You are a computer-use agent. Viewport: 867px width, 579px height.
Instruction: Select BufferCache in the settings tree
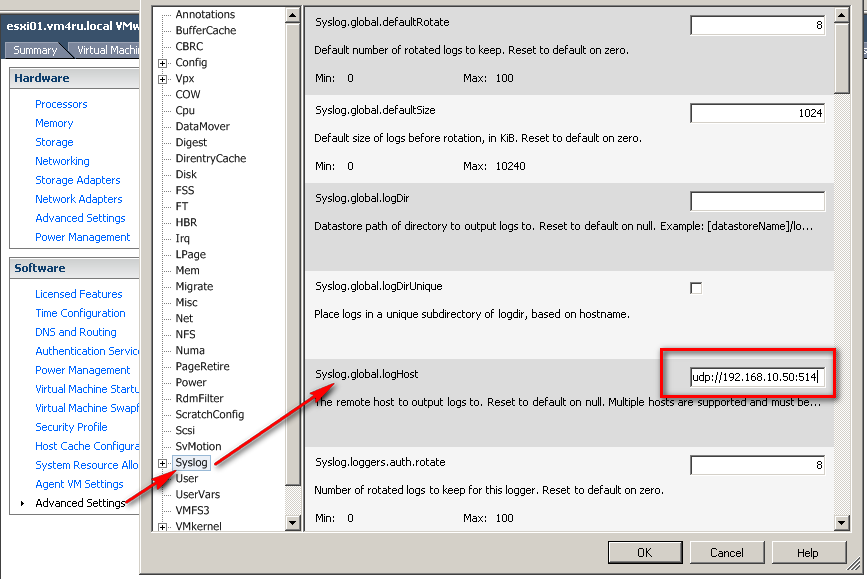click(206, 30)
